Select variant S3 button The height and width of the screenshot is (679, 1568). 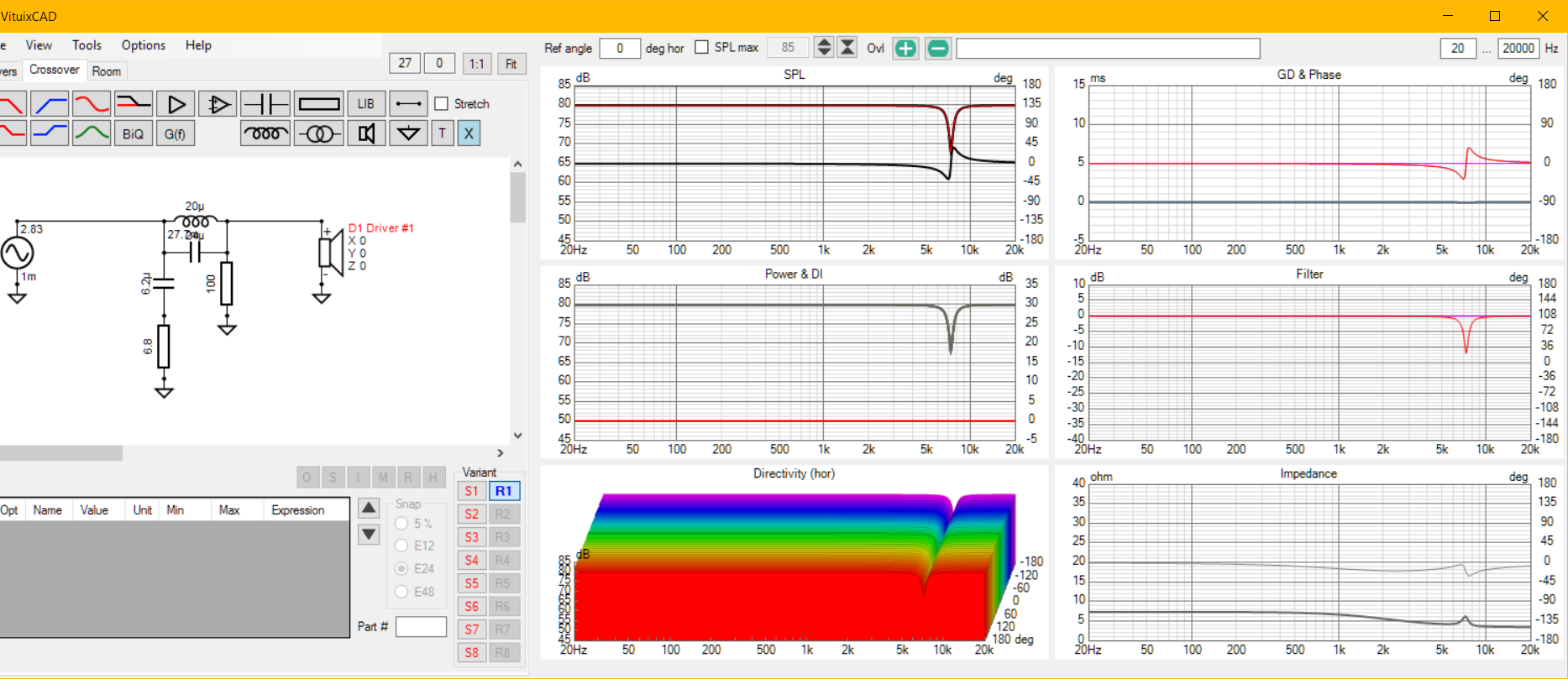[472, 537]
